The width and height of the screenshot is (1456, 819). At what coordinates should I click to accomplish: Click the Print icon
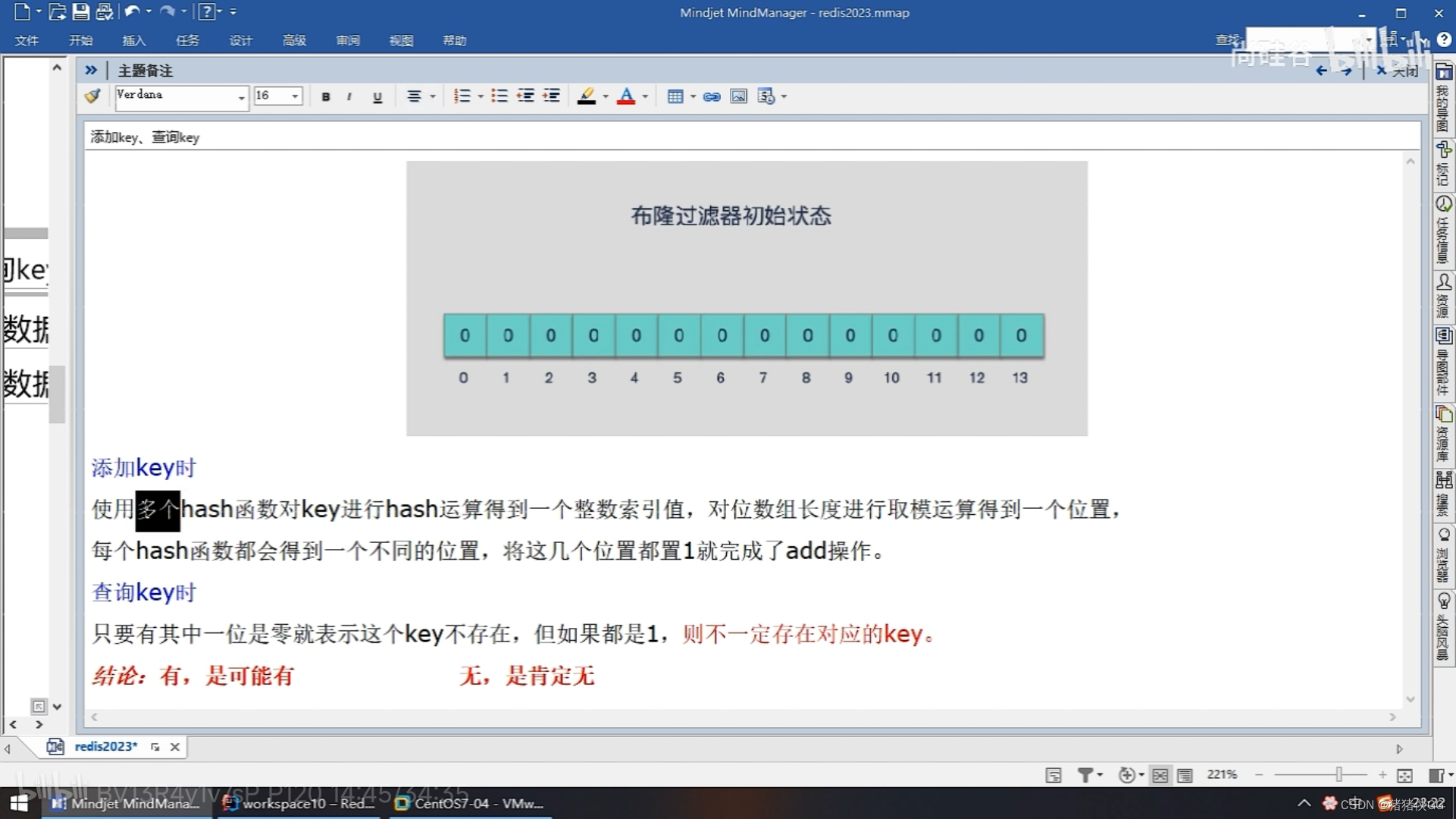coord(105,11)
